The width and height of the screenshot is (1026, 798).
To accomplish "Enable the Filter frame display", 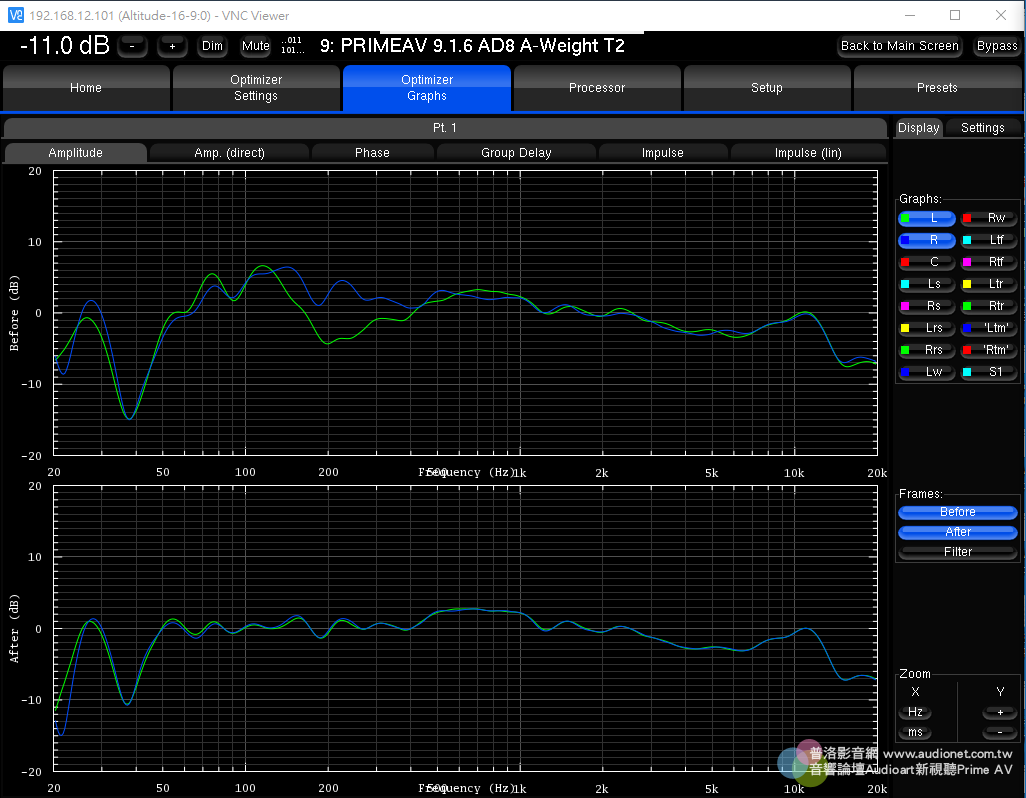I will coord(957,551).
